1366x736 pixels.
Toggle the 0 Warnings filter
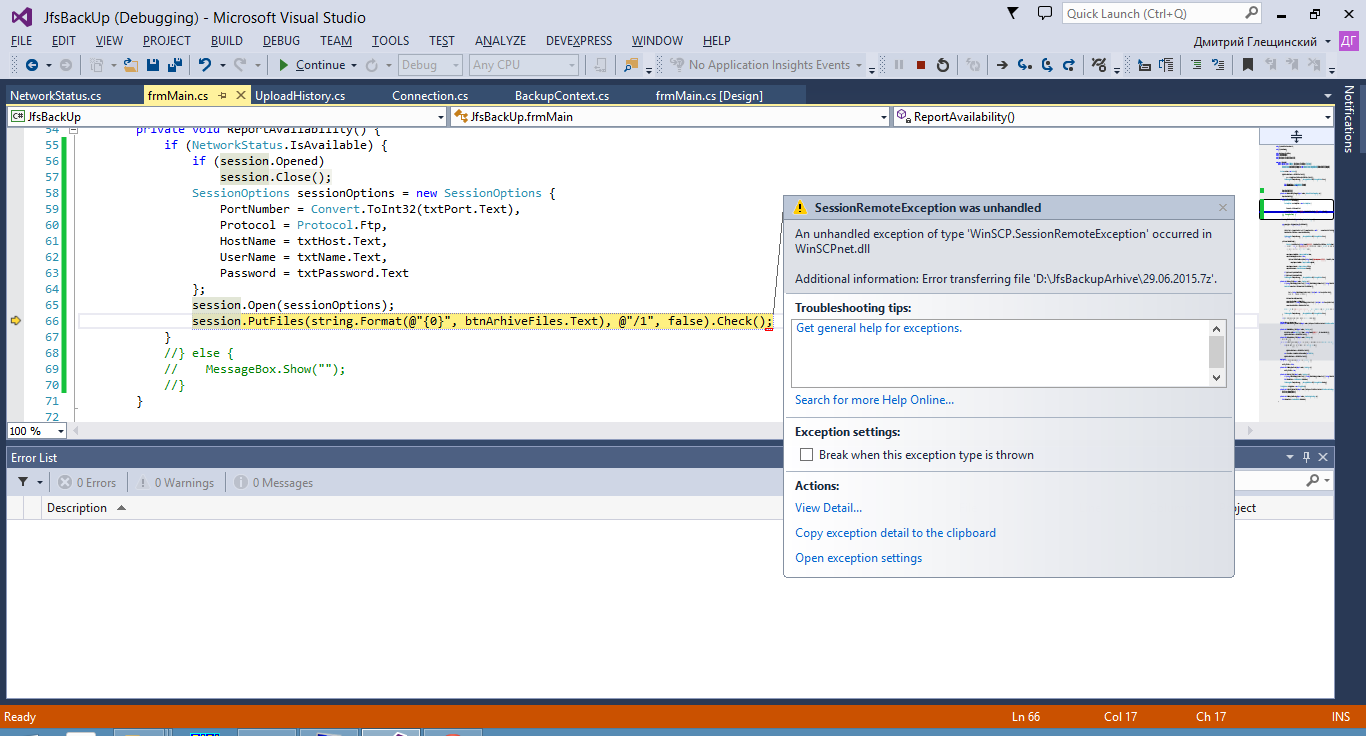click(x=176, y=483)
